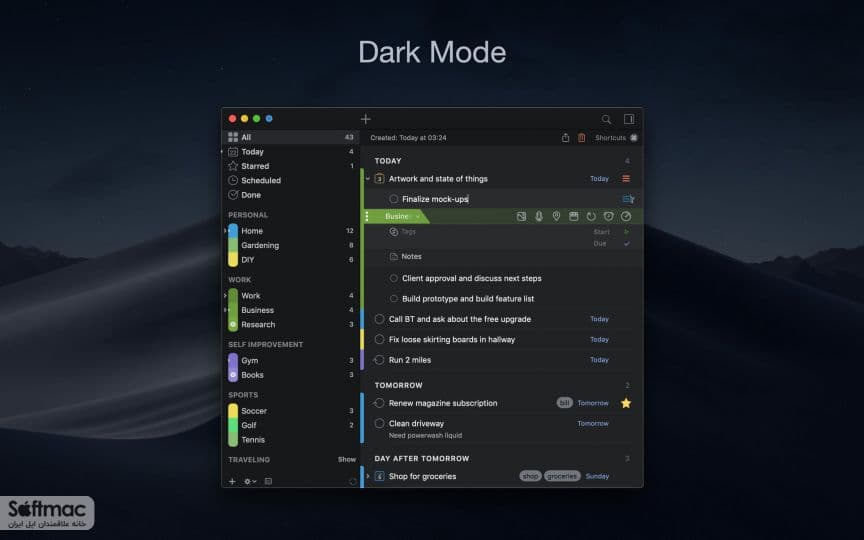The image size is (864, 540).
Task: Click the location pin icon in task toolbar
Action: click(556, 217)
